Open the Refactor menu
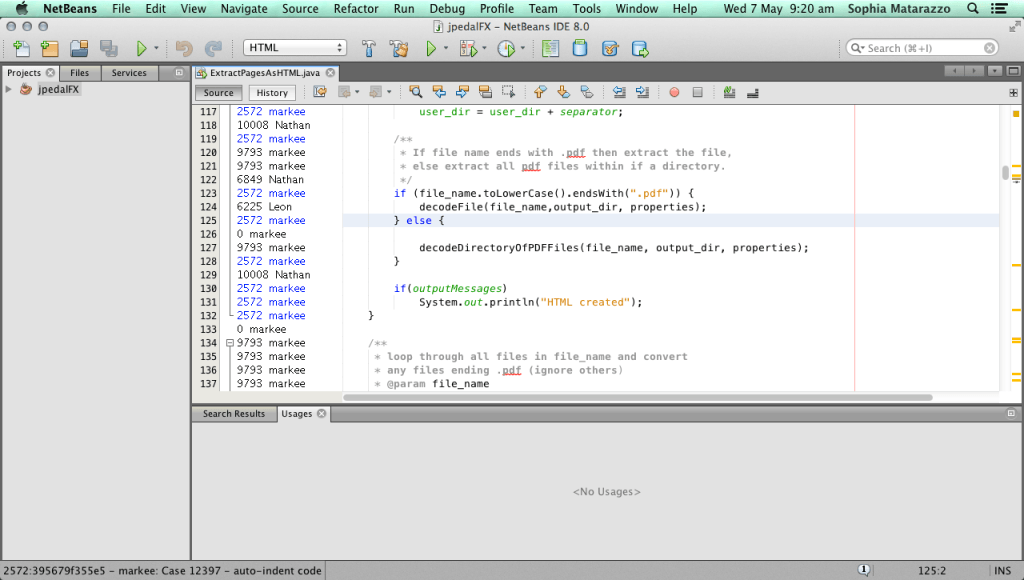Viewport: 1024px width, 580px height. [355, 8]
